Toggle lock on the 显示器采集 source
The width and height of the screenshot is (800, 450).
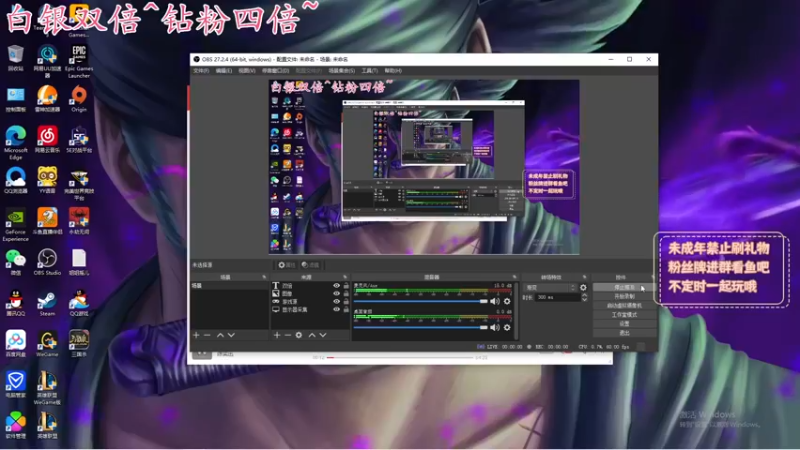coord(346,309)
